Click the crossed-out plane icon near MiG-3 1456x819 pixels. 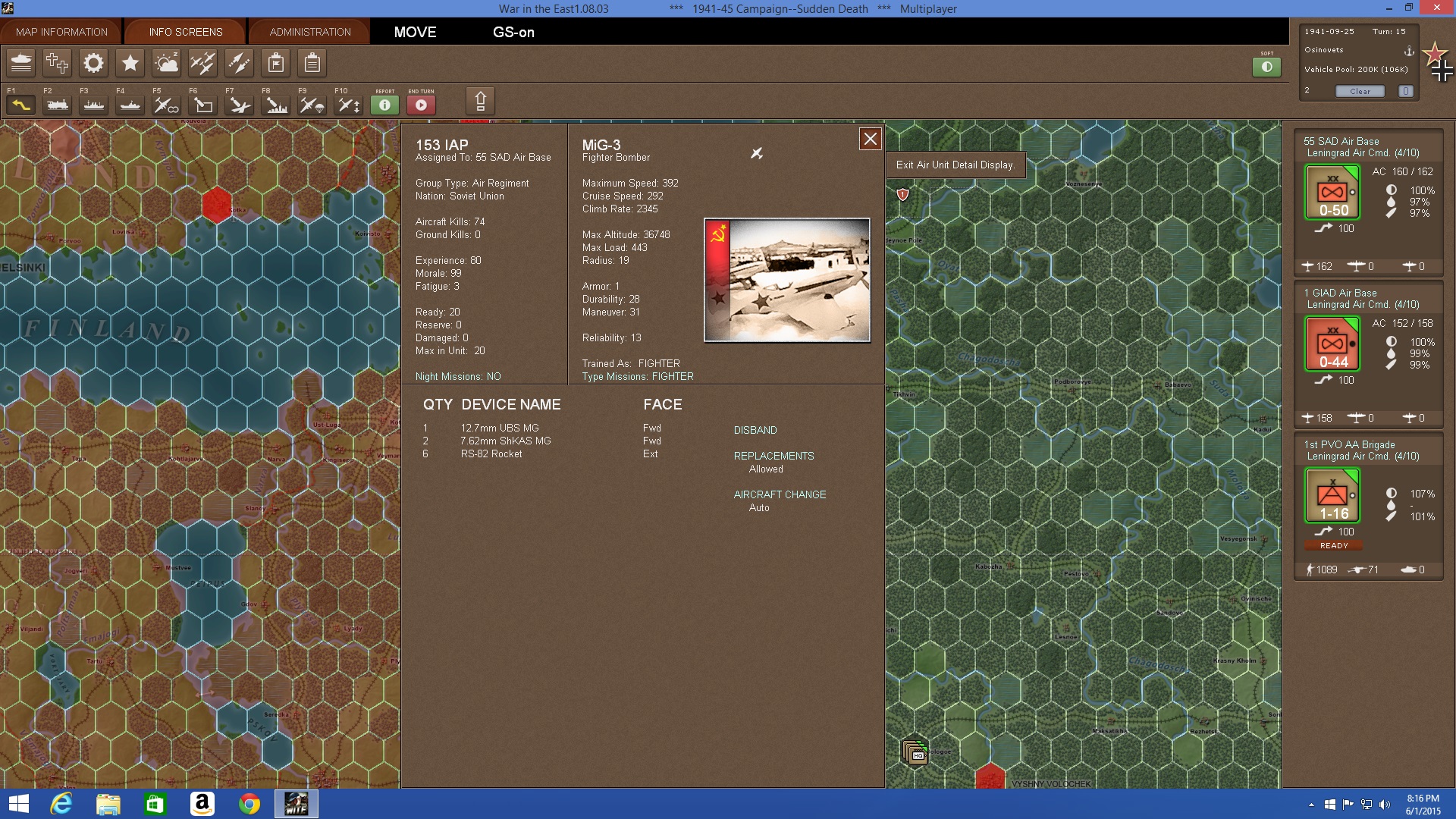tap(757, 153)
